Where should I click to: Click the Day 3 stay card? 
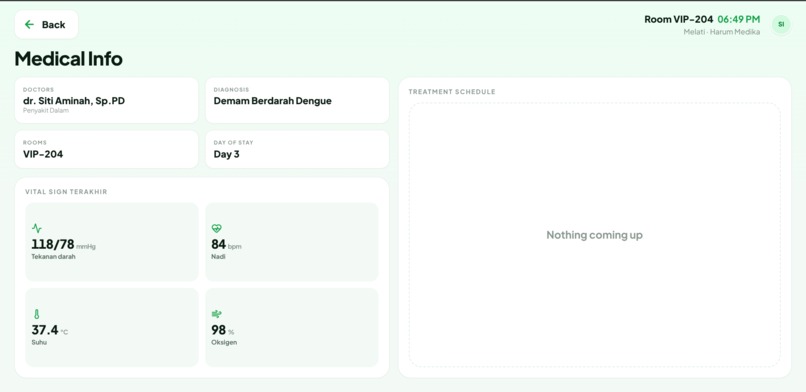297,149
